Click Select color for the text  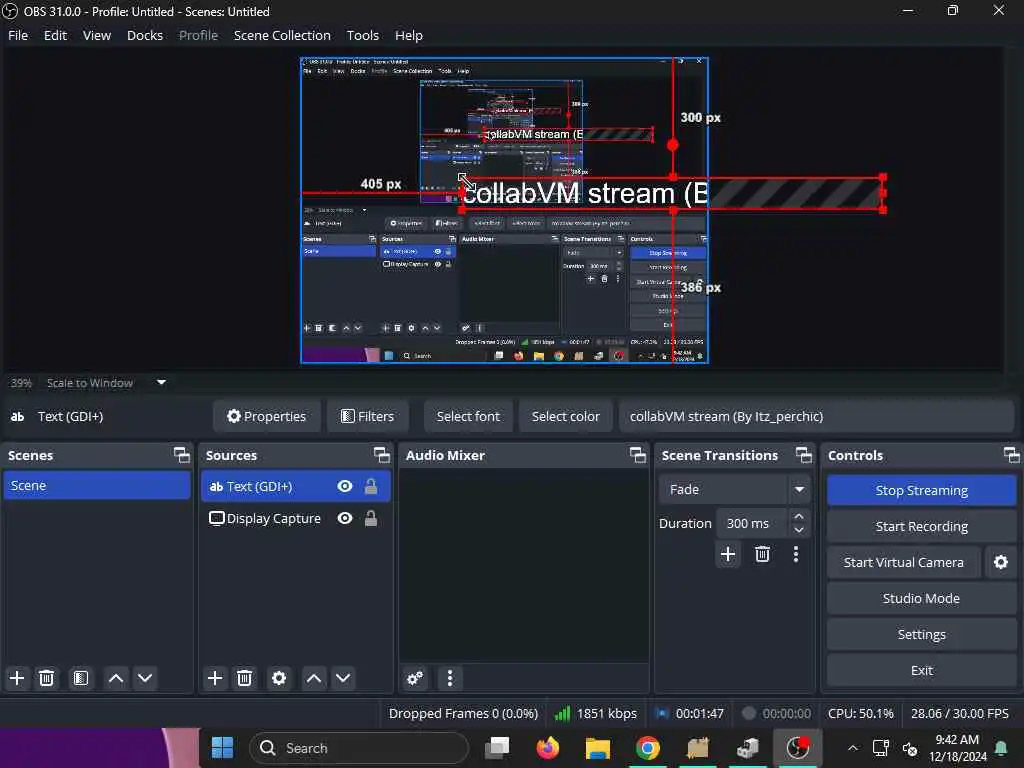(x=566, y=417)
